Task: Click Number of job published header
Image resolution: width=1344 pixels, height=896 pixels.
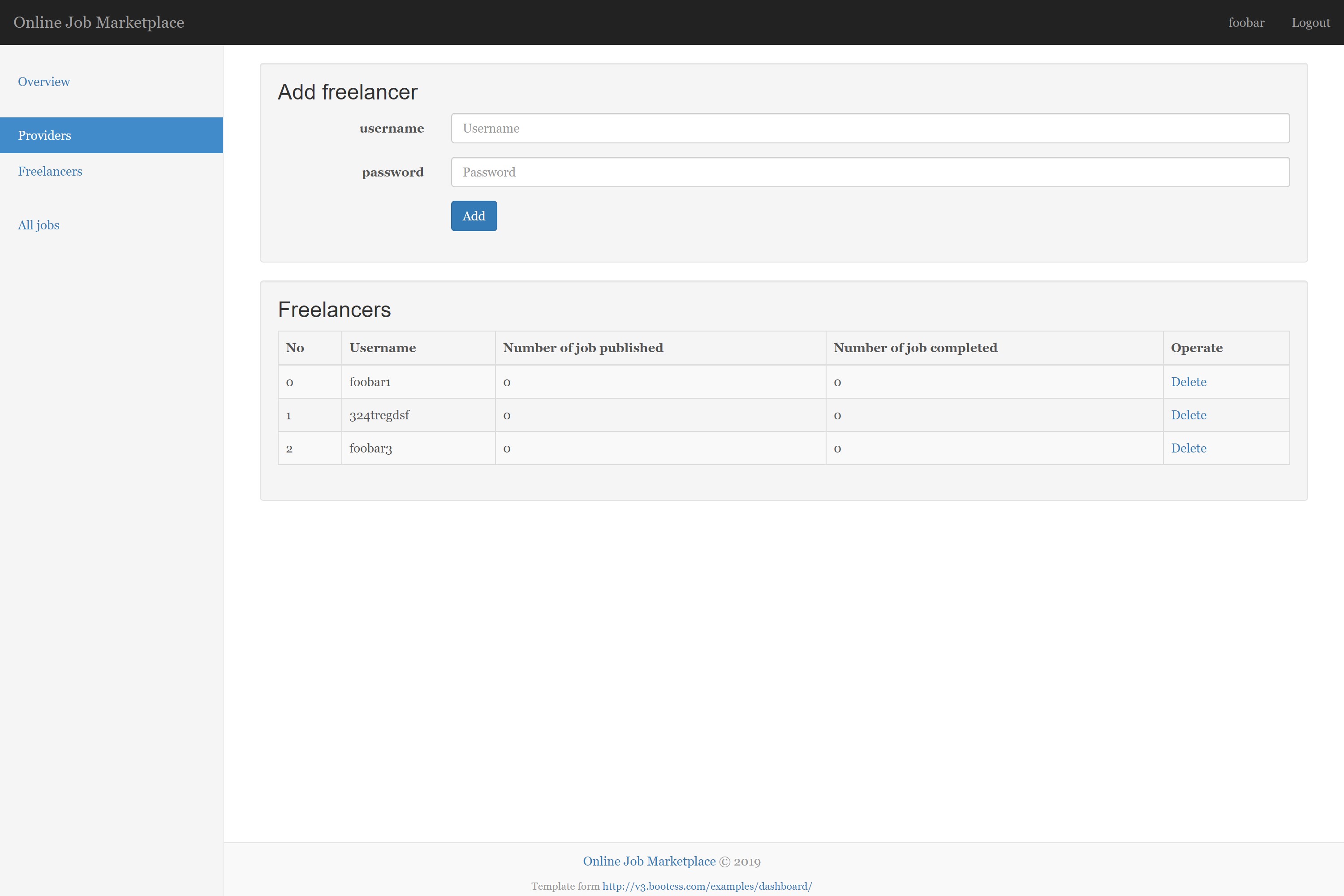Action: 583,348
